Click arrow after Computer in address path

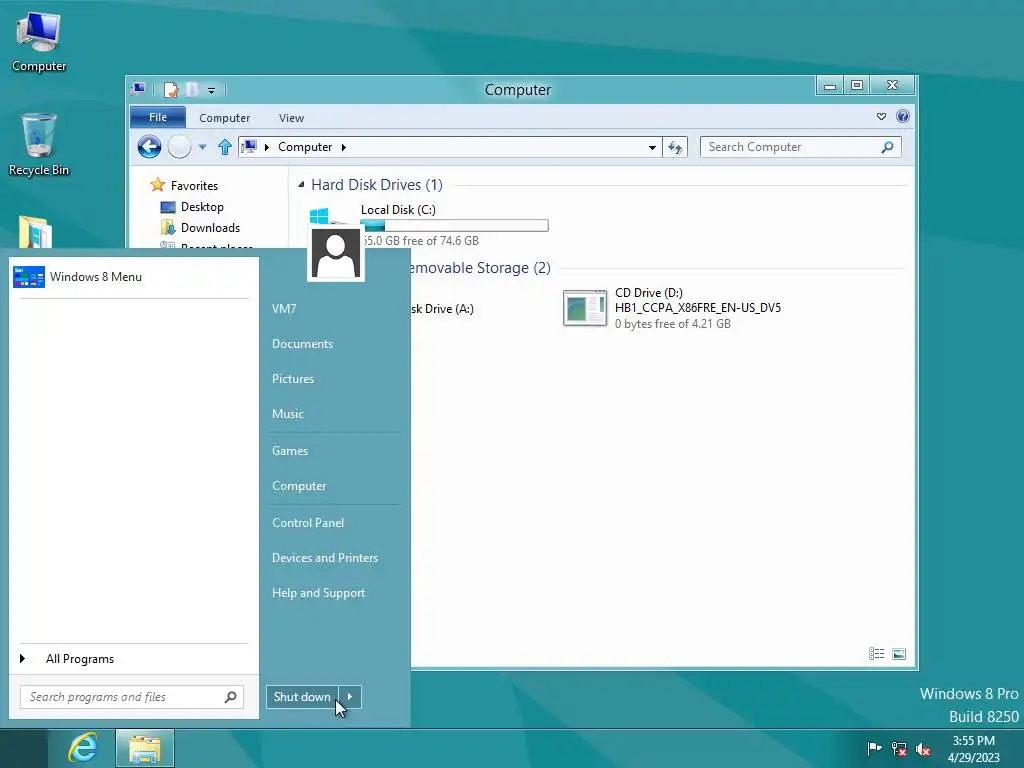[344, 147]
